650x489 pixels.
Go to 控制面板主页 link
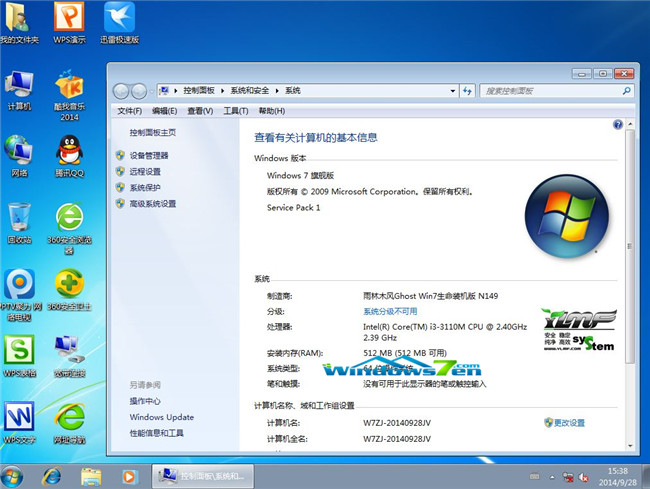tap(153, 133)
